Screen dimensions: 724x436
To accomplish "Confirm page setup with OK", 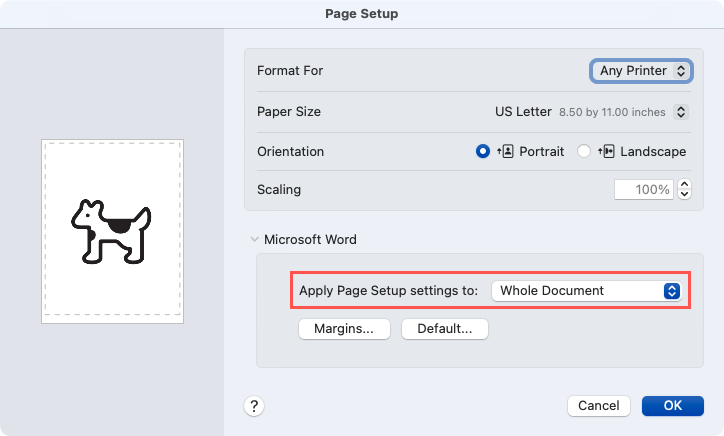I will tap(673, 406).
